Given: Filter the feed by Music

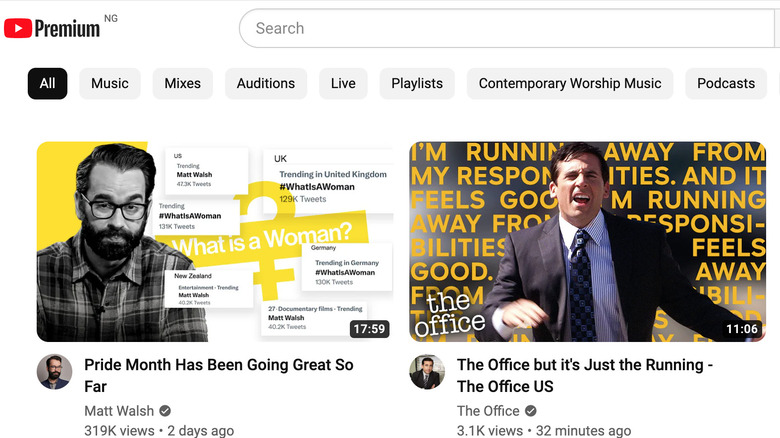Looking at the screenshot, I should 110,83.
